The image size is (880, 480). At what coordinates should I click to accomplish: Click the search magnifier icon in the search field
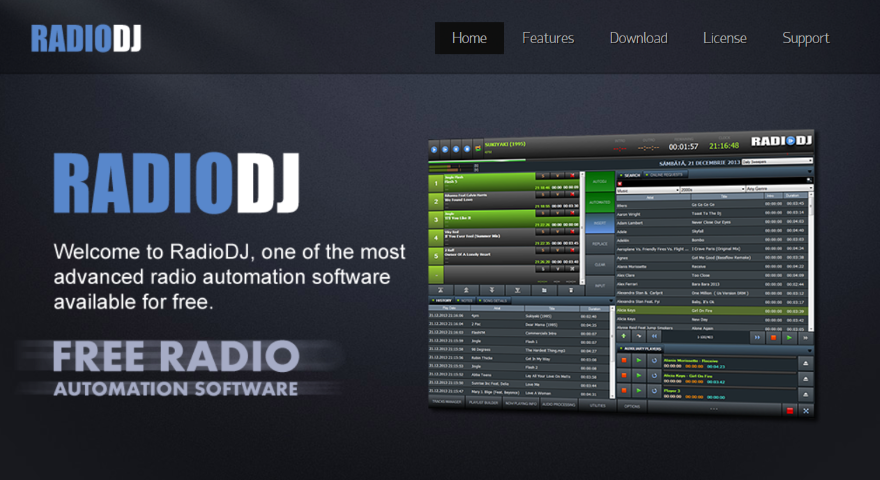[x=809, y=180]
